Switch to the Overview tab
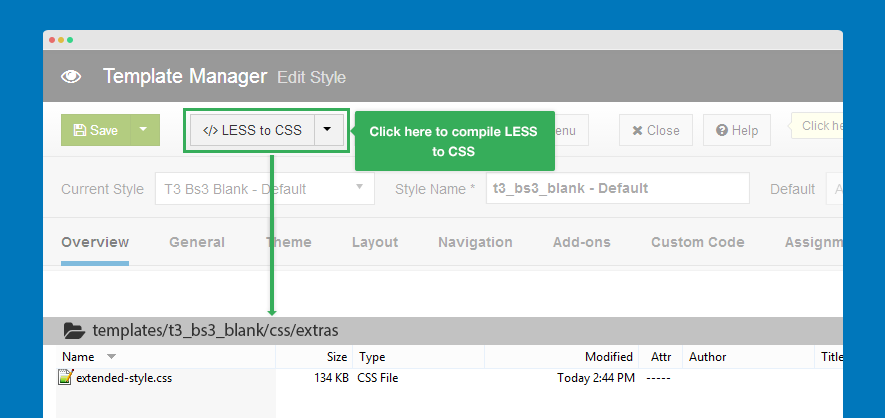Viewport: 885px width, 418px height. pos(95,242)
